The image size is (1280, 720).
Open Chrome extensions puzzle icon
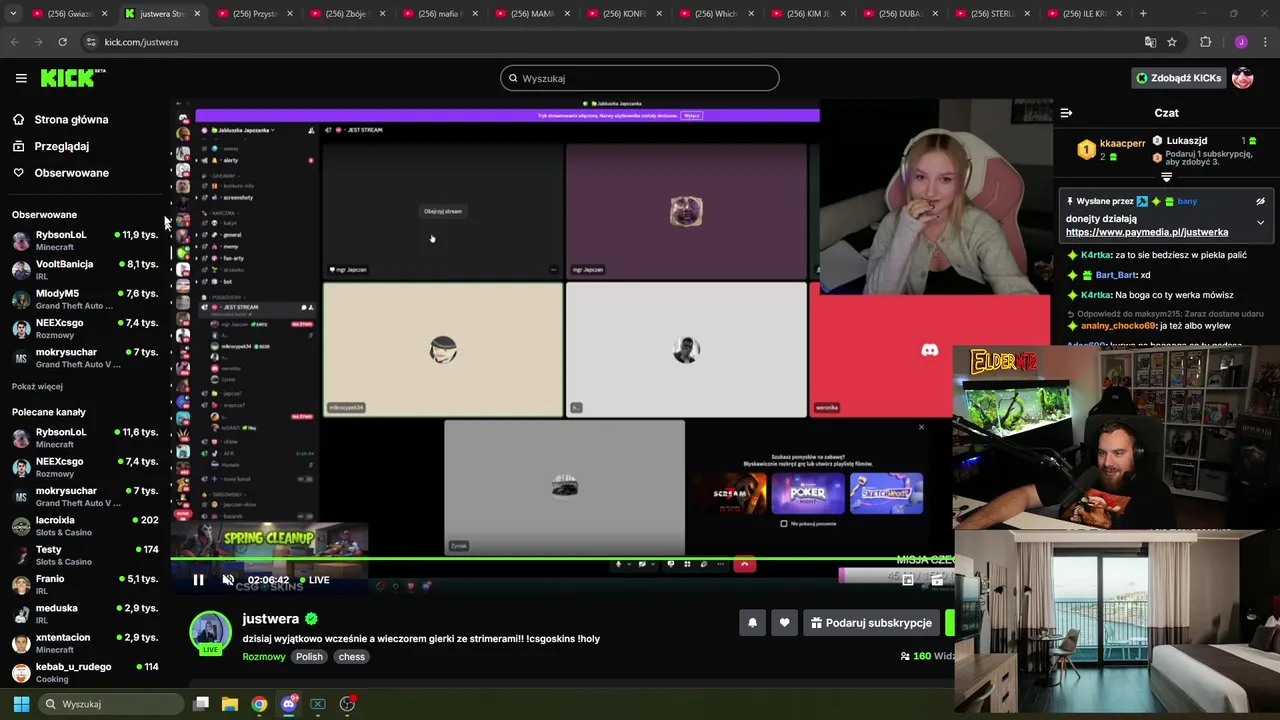click(x=1205, y=42)
